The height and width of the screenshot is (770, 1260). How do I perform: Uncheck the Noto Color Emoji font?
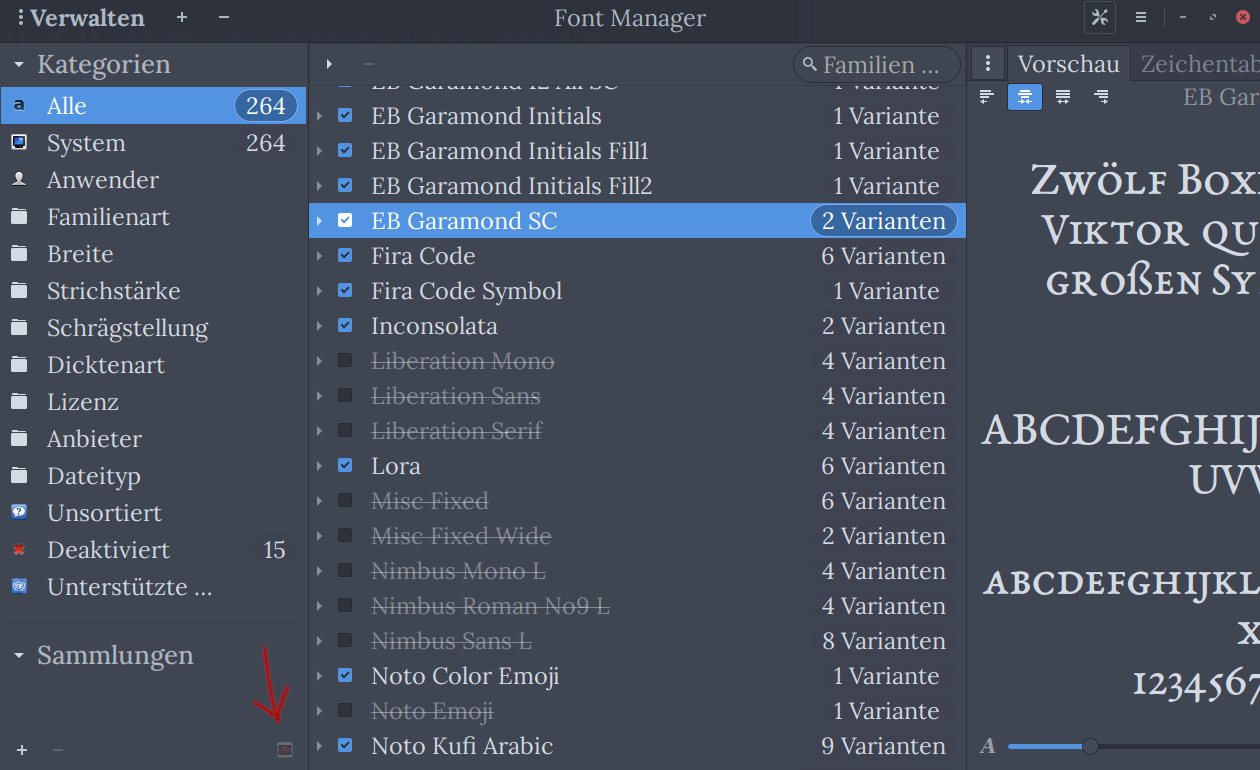[x=345, y=675]
